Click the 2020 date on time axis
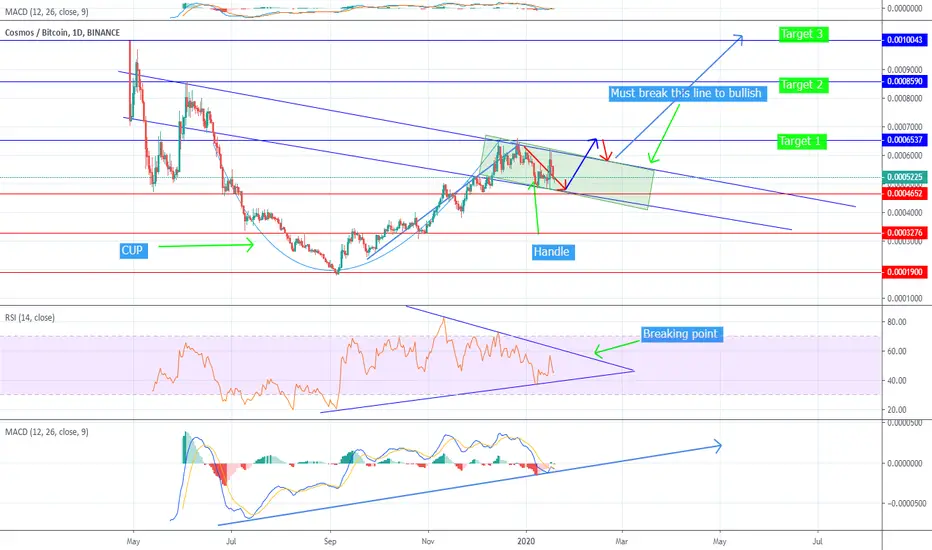The height and width of the screenshot is (550, 932). tap(526, 542)
